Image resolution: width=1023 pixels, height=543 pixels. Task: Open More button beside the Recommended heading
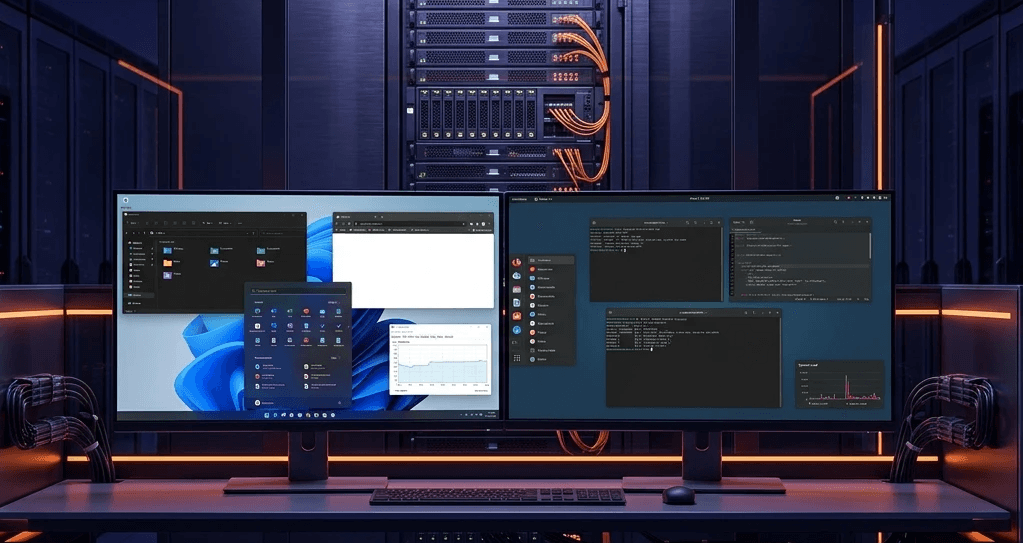335,358
